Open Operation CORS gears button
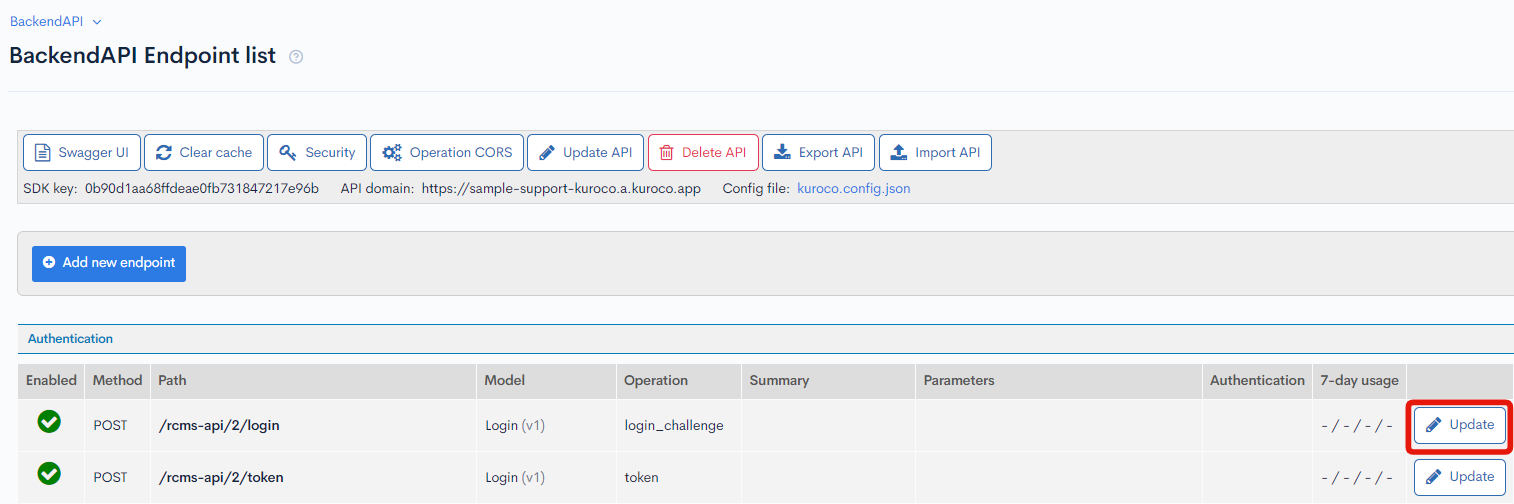Image resolution: width=1514 pixels, height=504 pixels. pyautogui.click(x=447, y=153)
